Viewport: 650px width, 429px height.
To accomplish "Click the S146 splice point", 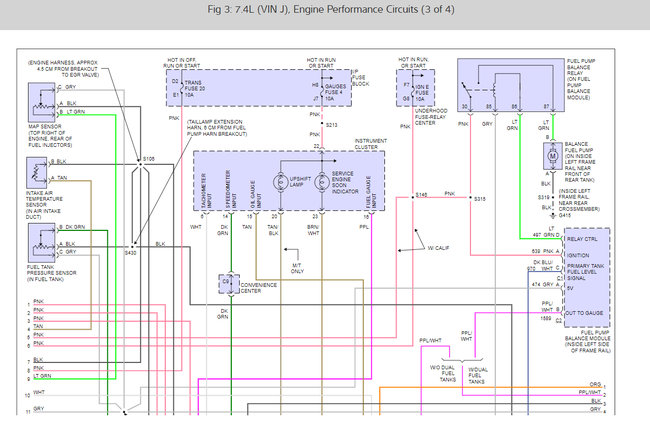I will click(x=412, y=197).
